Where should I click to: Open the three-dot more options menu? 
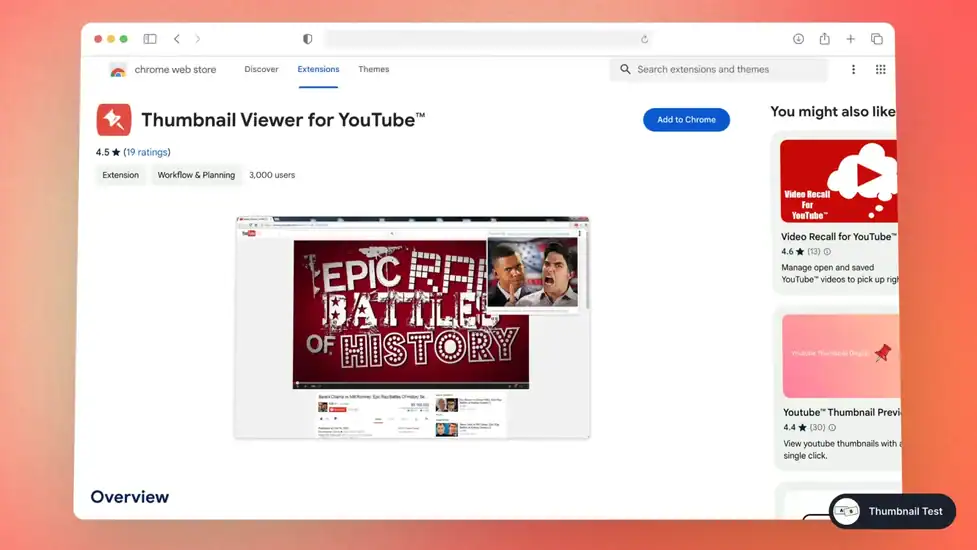[853, 70]
